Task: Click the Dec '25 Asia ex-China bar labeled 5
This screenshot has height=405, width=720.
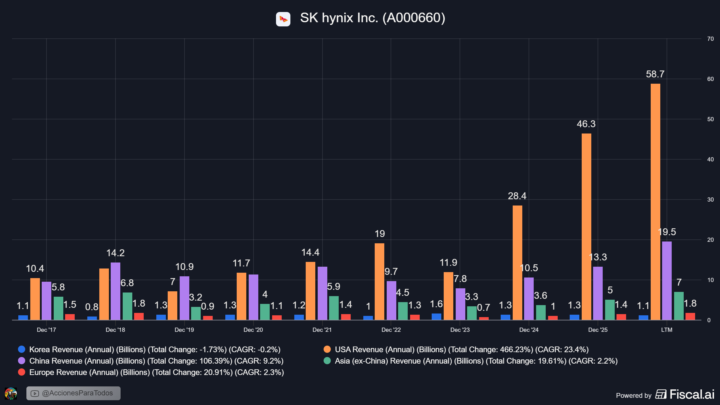Action: pos(610,310)
